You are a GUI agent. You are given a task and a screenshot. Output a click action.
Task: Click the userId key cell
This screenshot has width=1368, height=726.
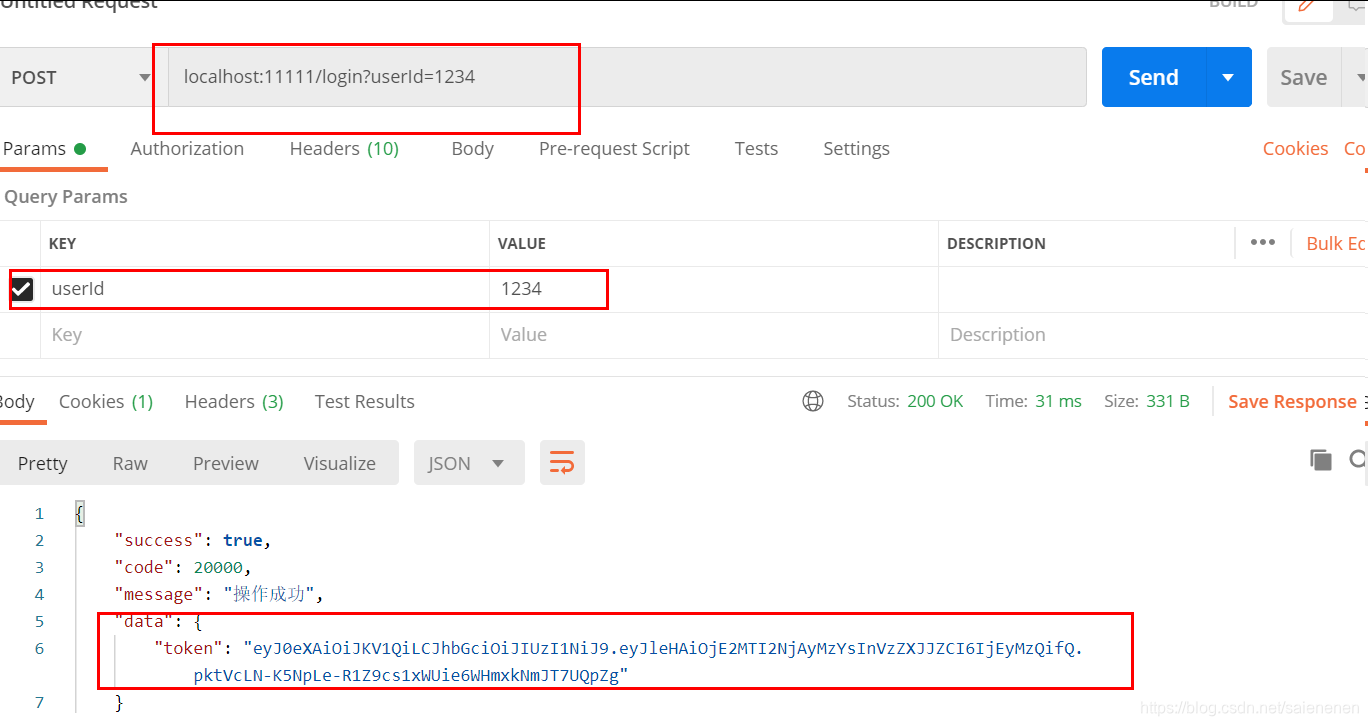pyautogui.click(x=264, y=289)
